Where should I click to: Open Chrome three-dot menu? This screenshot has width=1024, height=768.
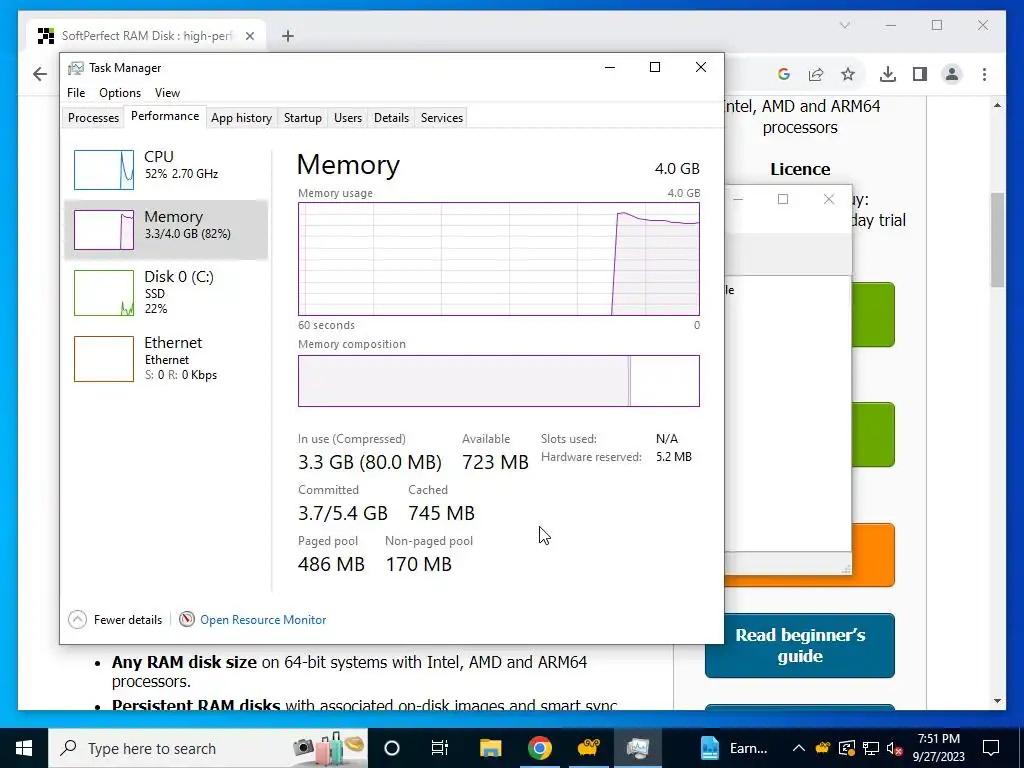click(x=984, y=74)
